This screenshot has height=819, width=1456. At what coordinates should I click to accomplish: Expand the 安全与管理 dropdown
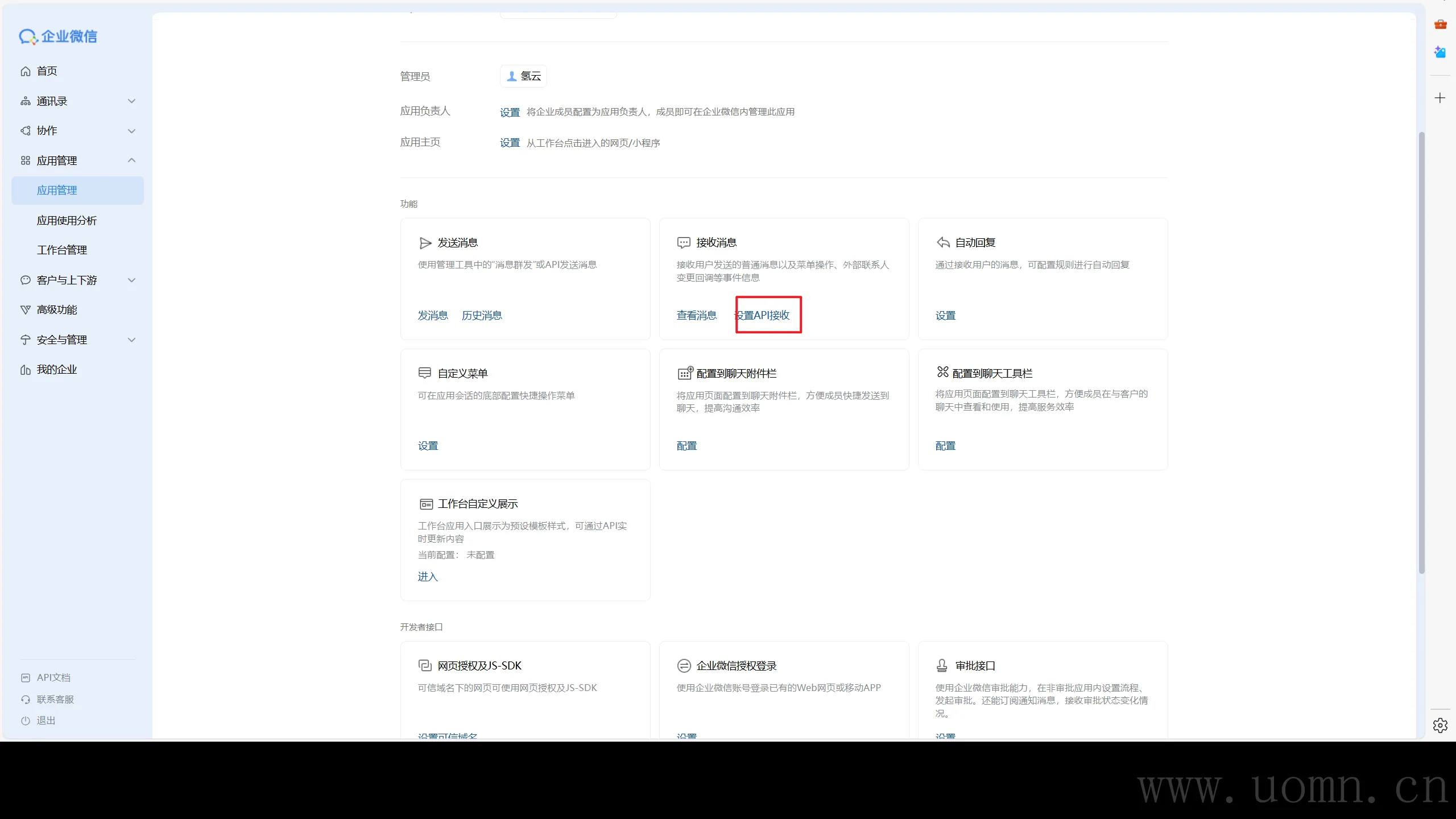pyautogui.click(x=131, y=340)
